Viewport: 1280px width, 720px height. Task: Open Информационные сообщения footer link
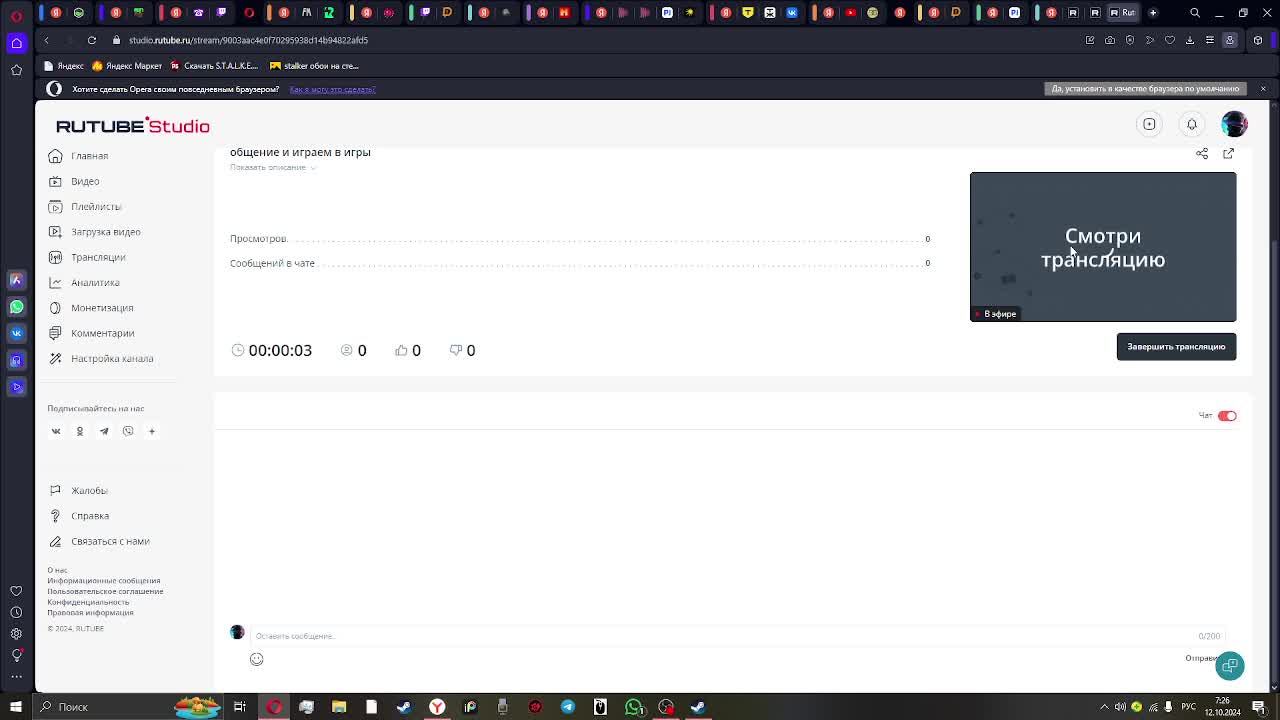click(103, 581)
